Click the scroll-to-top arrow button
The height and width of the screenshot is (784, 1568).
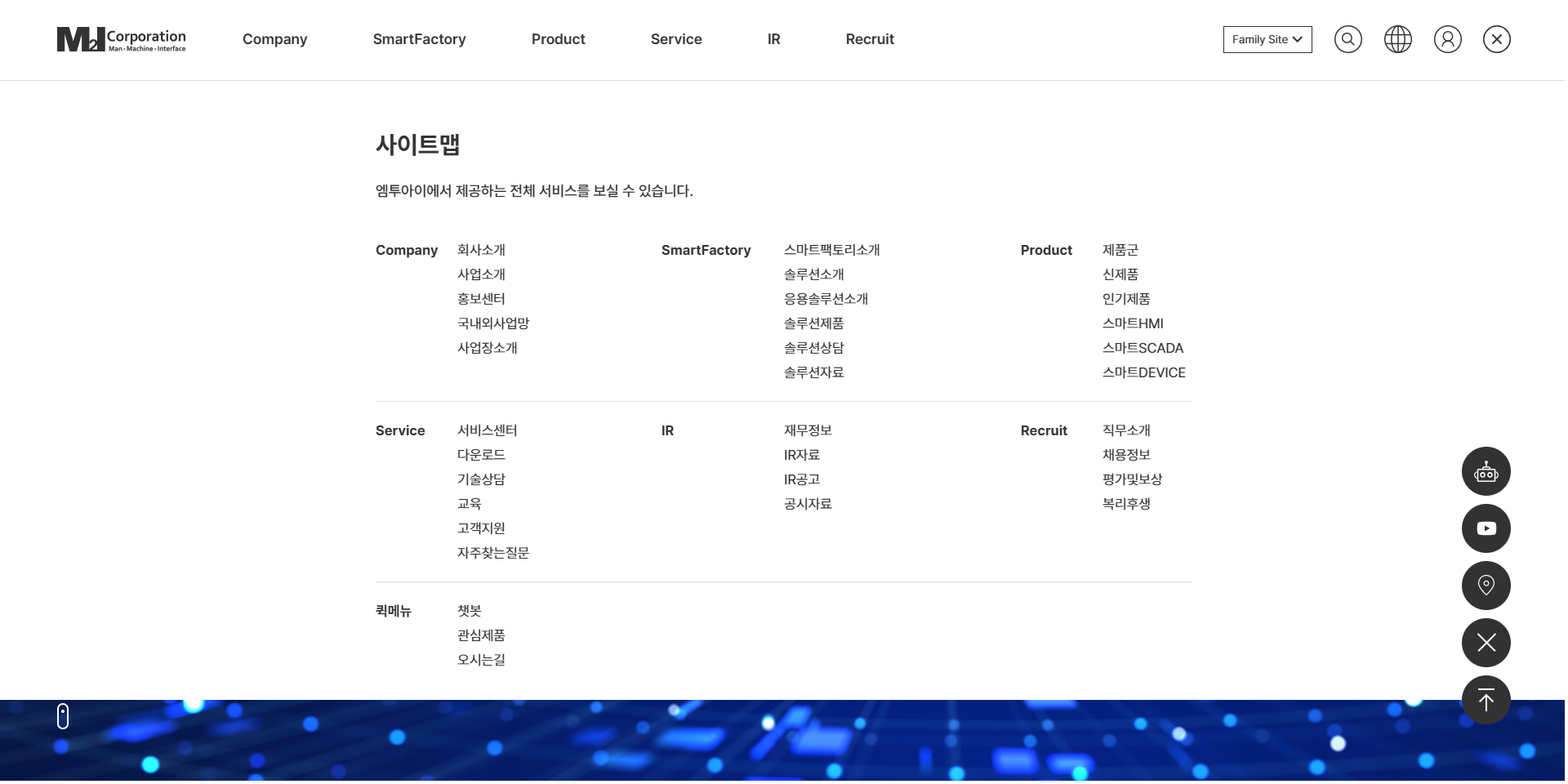(x=1486, y=700)
